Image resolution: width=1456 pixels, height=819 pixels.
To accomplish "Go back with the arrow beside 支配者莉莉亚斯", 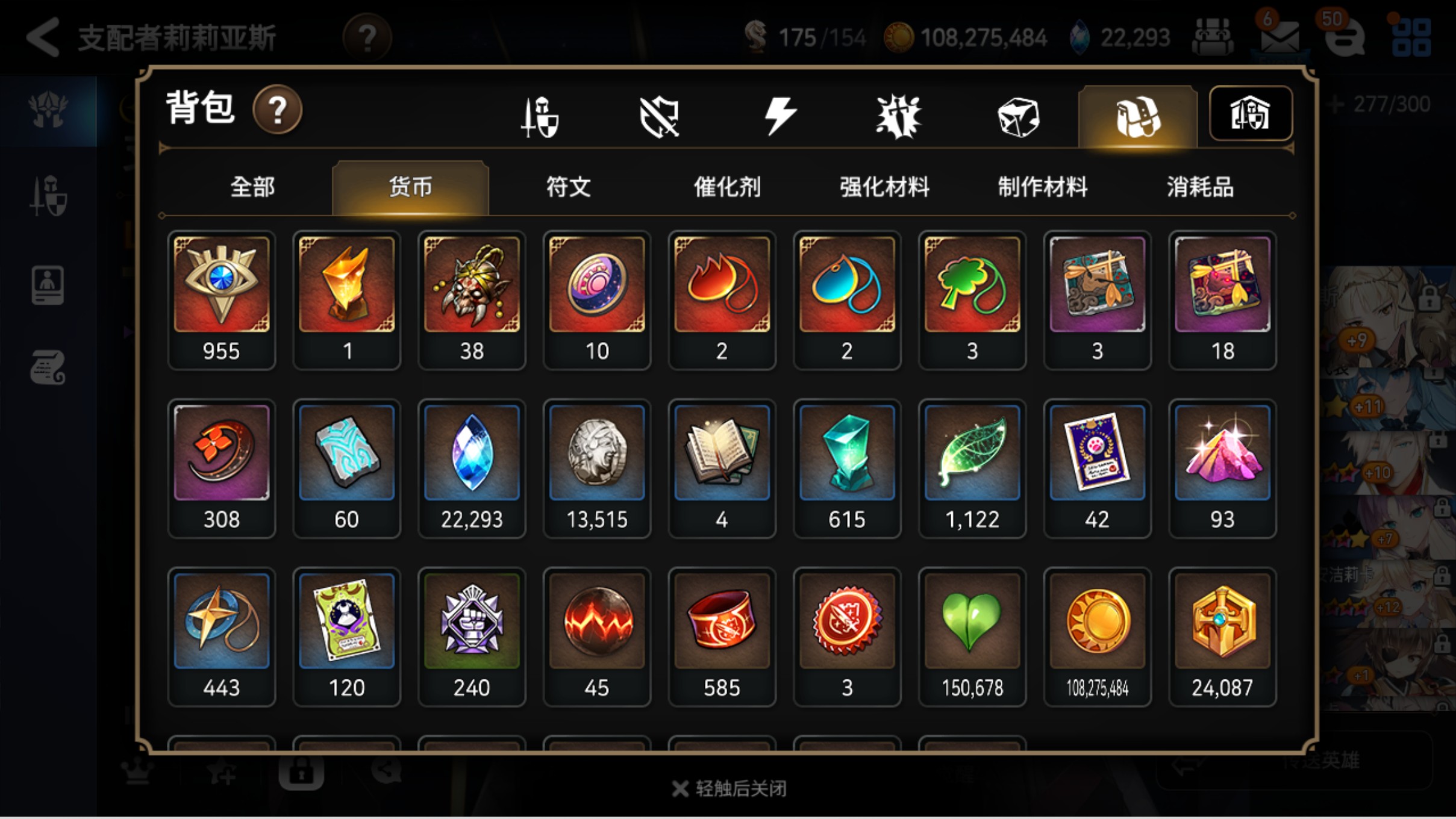I will 43,37.
